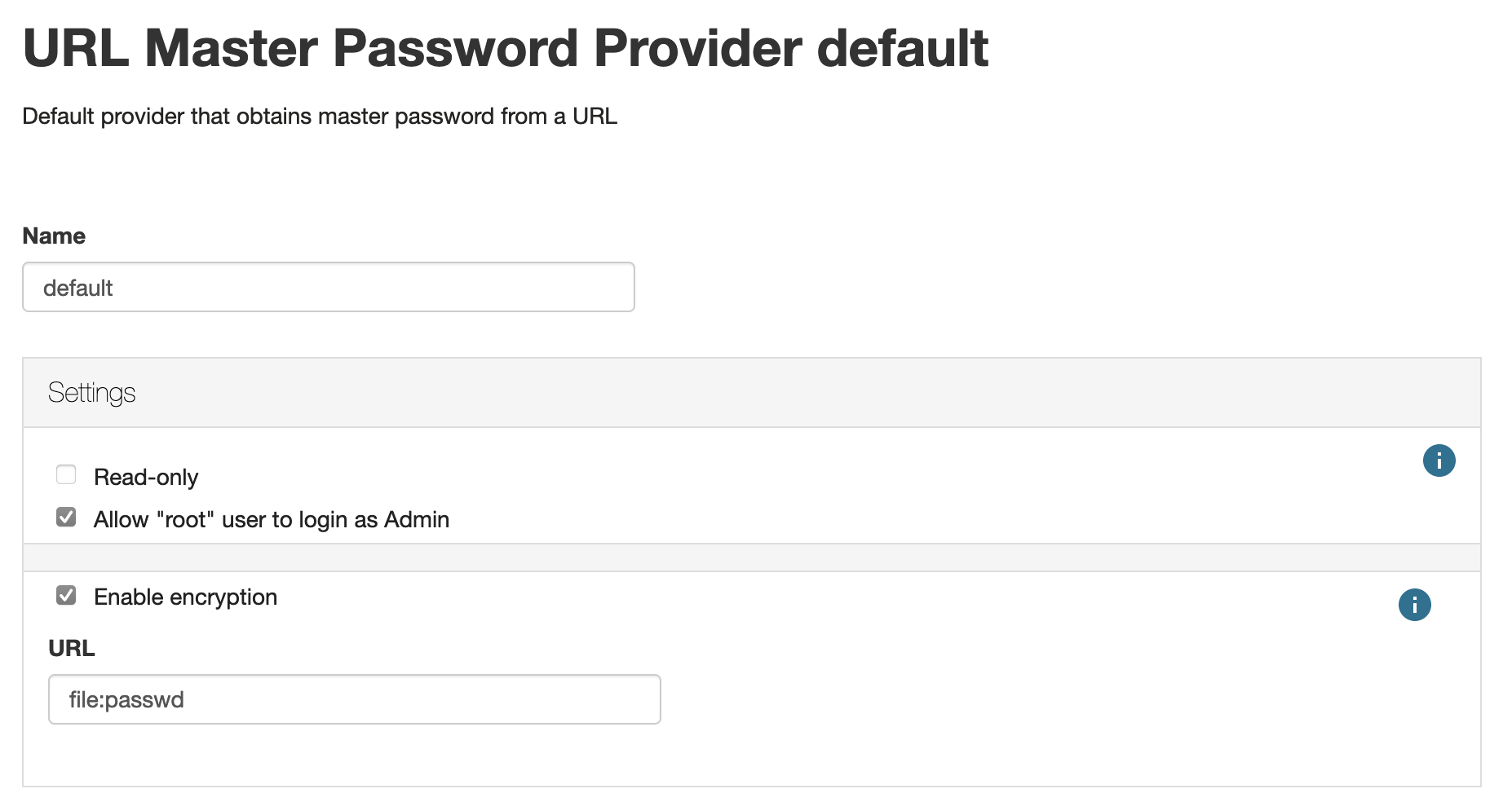Open info help beside Enable encryption

point(1414,605)
